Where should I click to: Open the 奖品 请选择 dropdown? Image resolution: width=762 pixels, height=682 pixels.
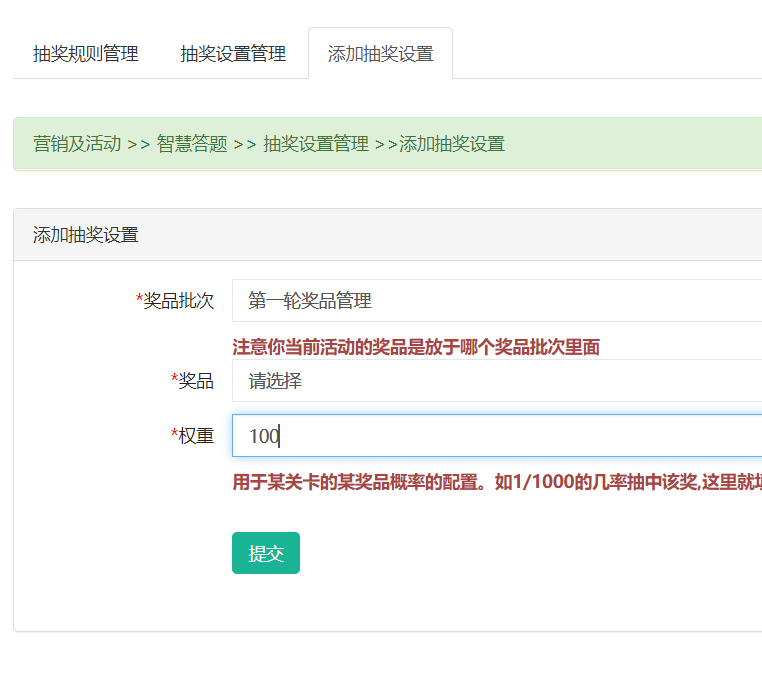point(497,381)
